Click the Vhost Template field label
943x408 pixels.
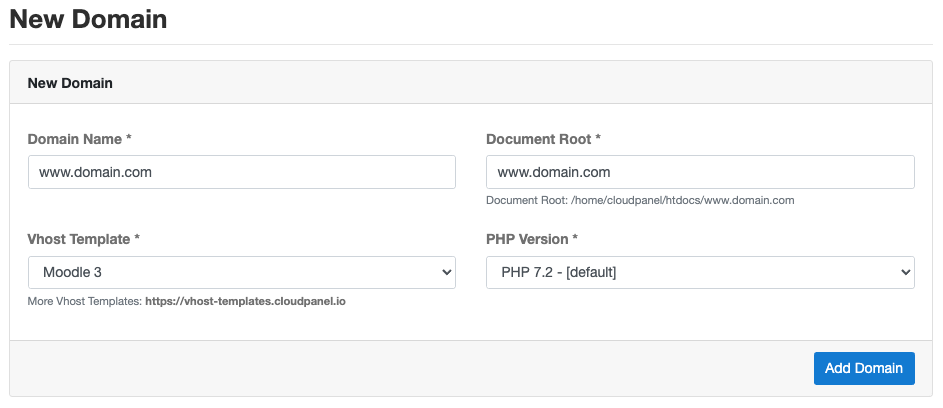pyautogui.click(x=84, y=240)
